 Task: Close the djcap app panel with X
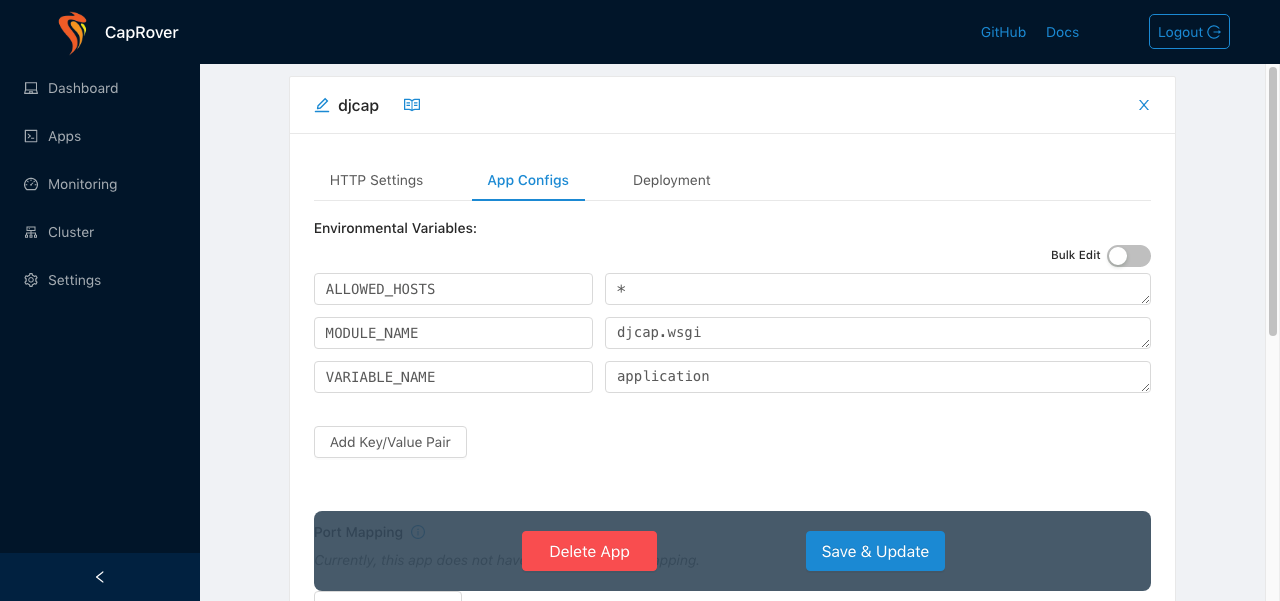pyautogui.click(x=1144, y=105)
